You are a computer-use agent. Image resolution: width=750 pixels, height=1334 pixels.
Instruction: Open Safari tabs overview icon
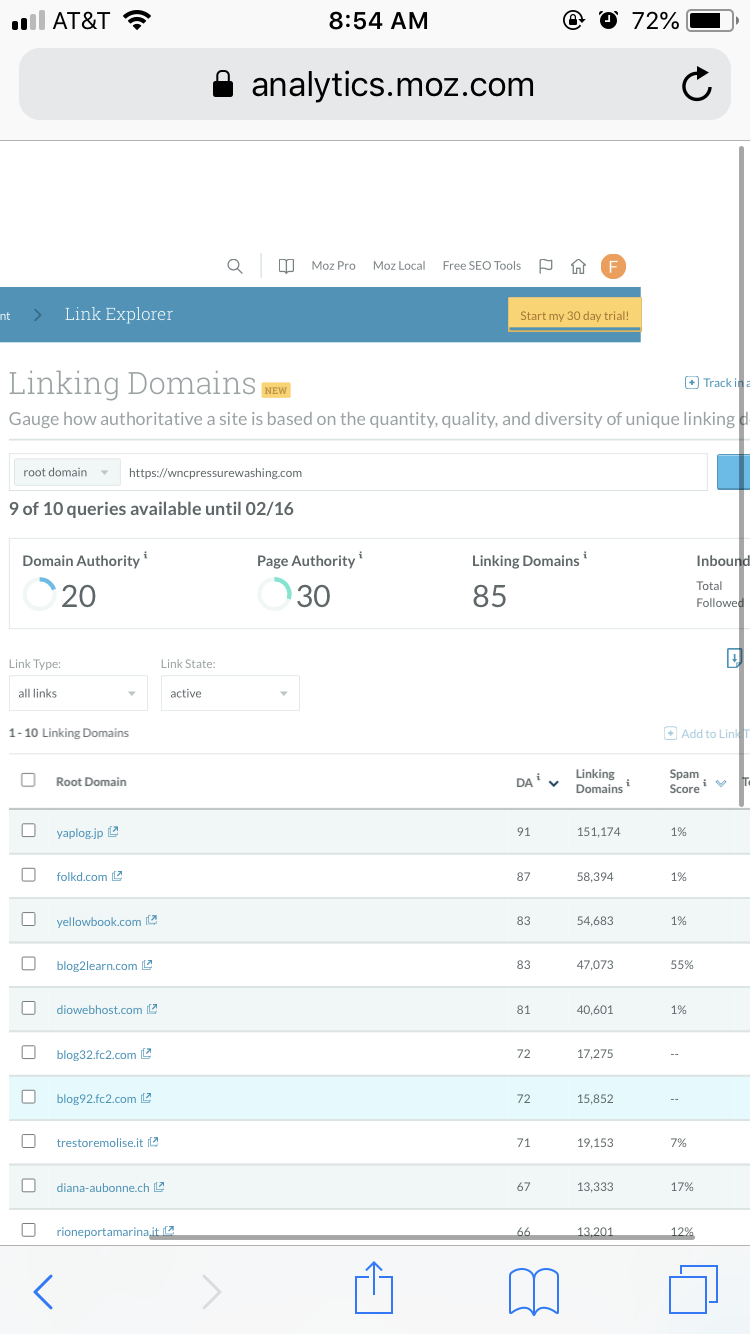693,1290
